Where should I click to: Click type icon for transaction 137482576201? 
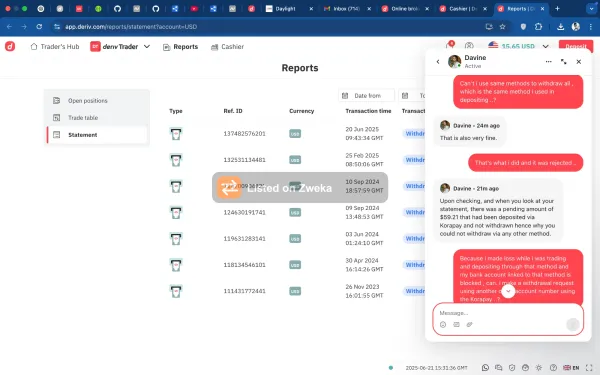click(x=176, y=134)
